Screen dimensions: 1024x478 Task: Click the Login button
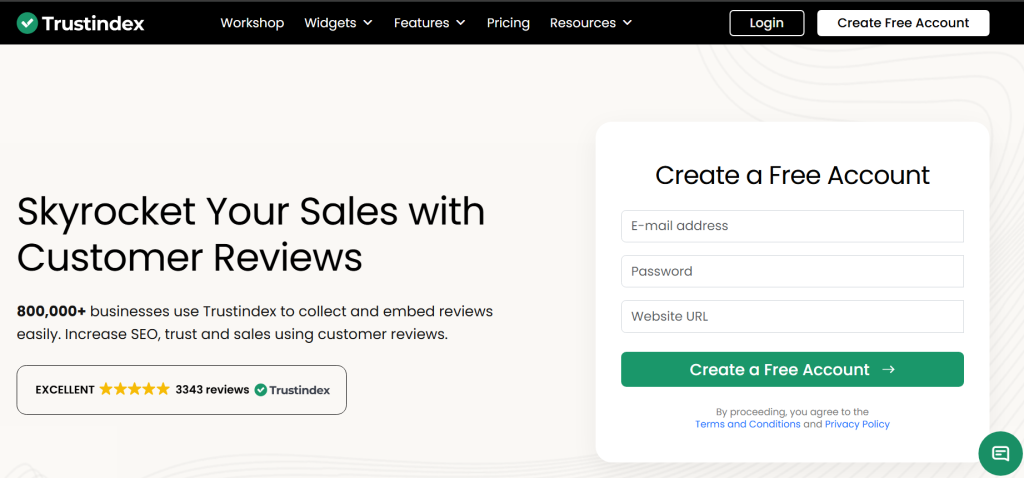coord(767,23)
